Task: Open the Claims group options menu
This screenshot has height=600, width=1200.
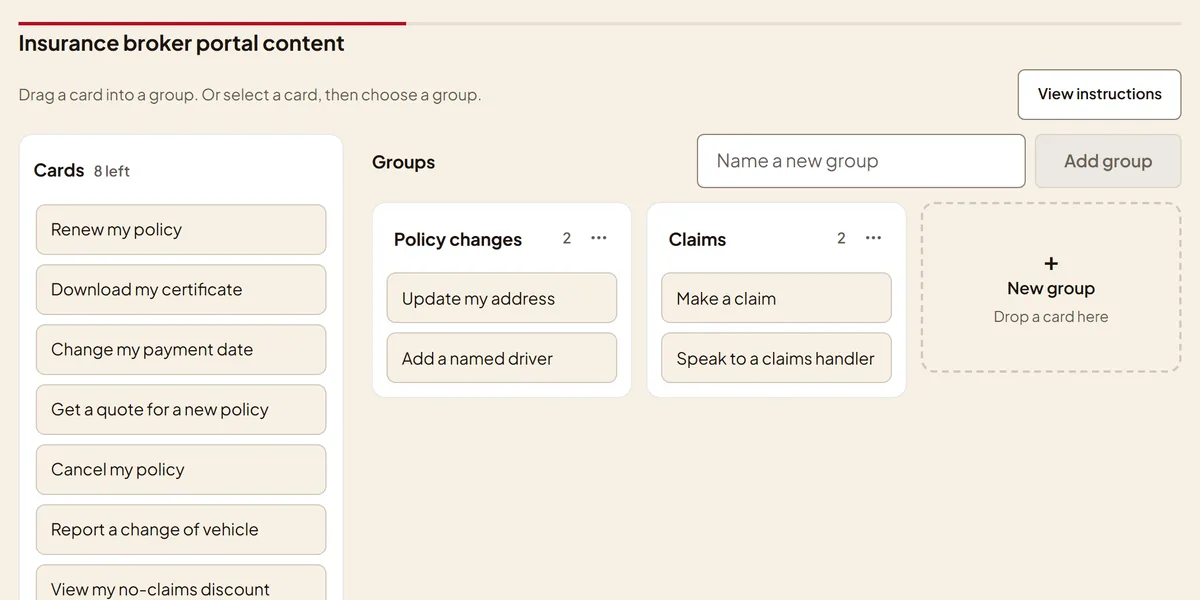Action: tap(873, 238)
